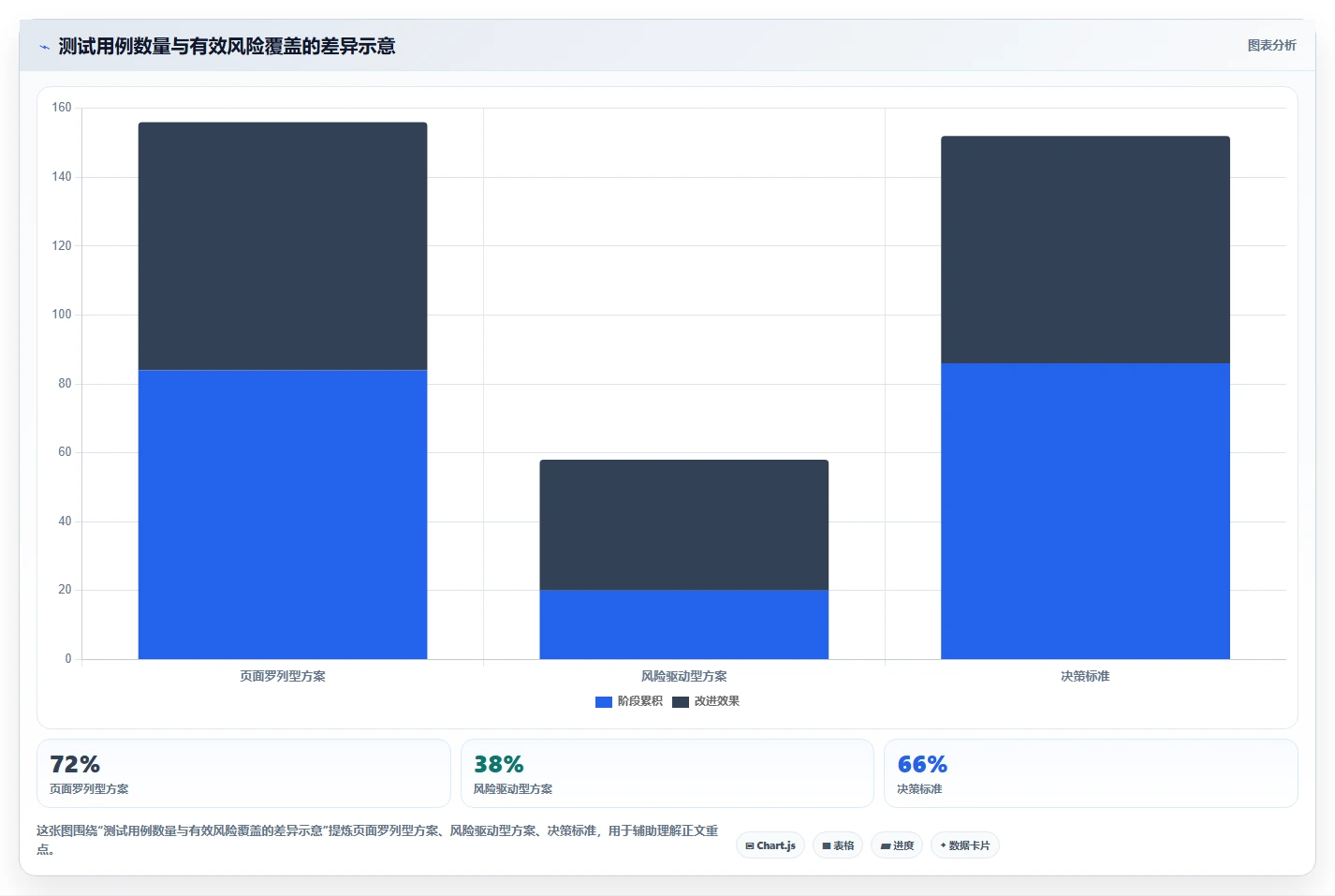Image resolution: width=1335 pixels, height=896 pixels.
Task: Click the 风险驱动型方案 caption under 38%
Action: point(513,789)
